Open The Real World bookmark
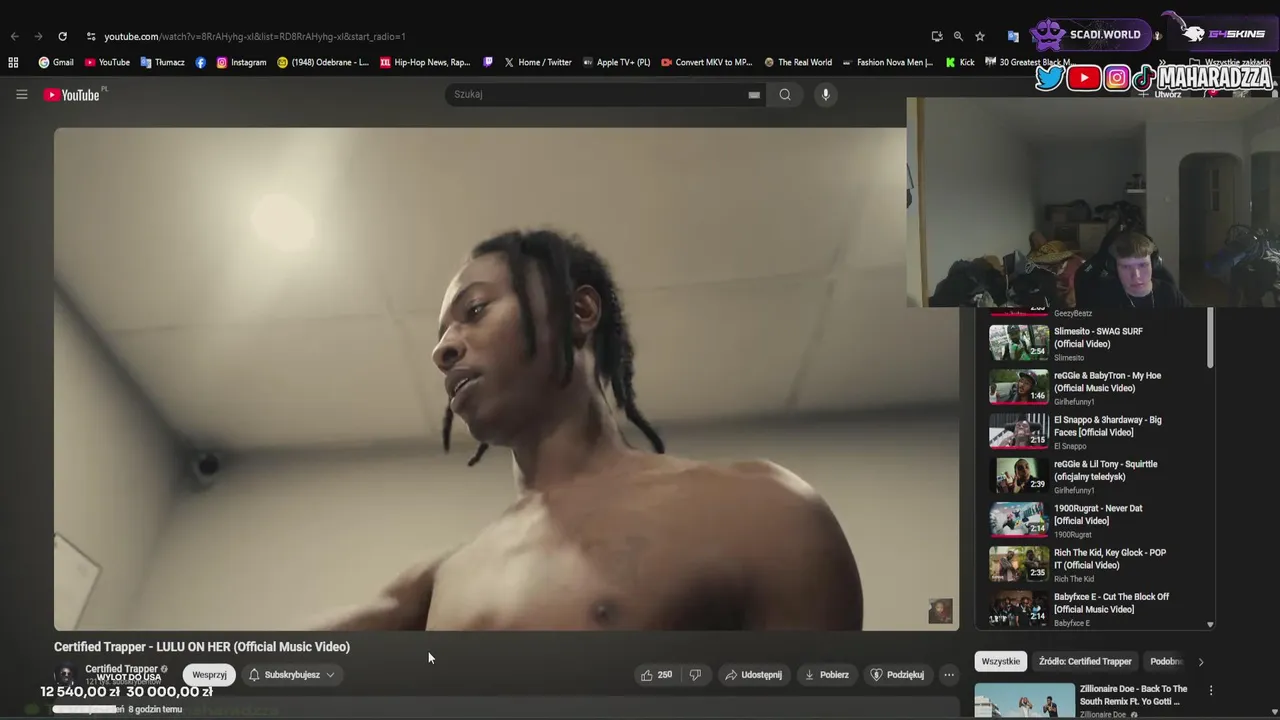Screen dimensions: 1280x720 point(798,62)
